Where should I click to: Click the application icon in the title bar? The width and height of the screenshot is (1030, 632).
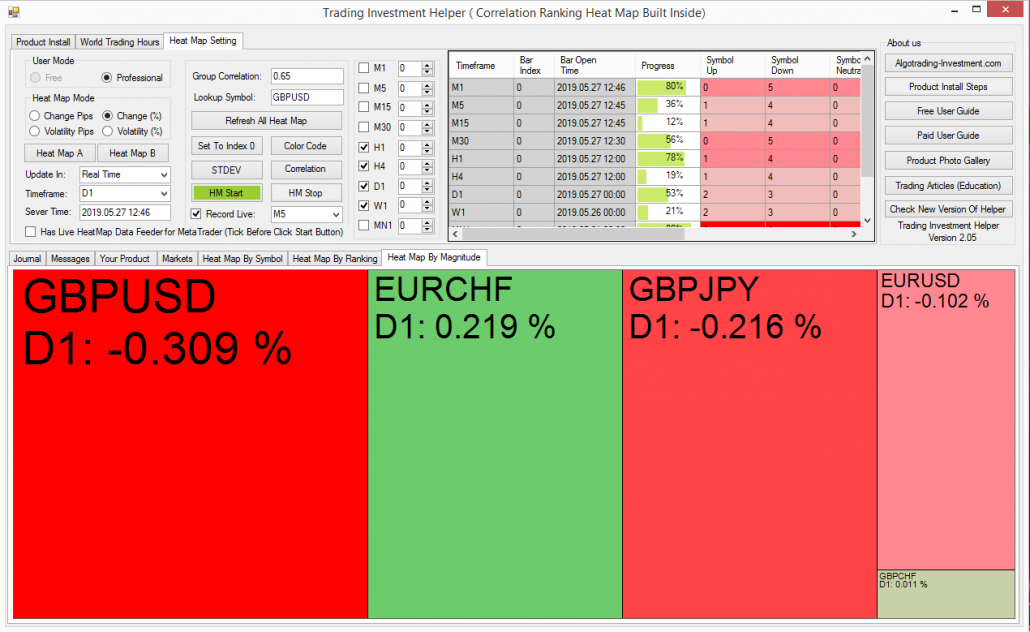coord(12,10)
